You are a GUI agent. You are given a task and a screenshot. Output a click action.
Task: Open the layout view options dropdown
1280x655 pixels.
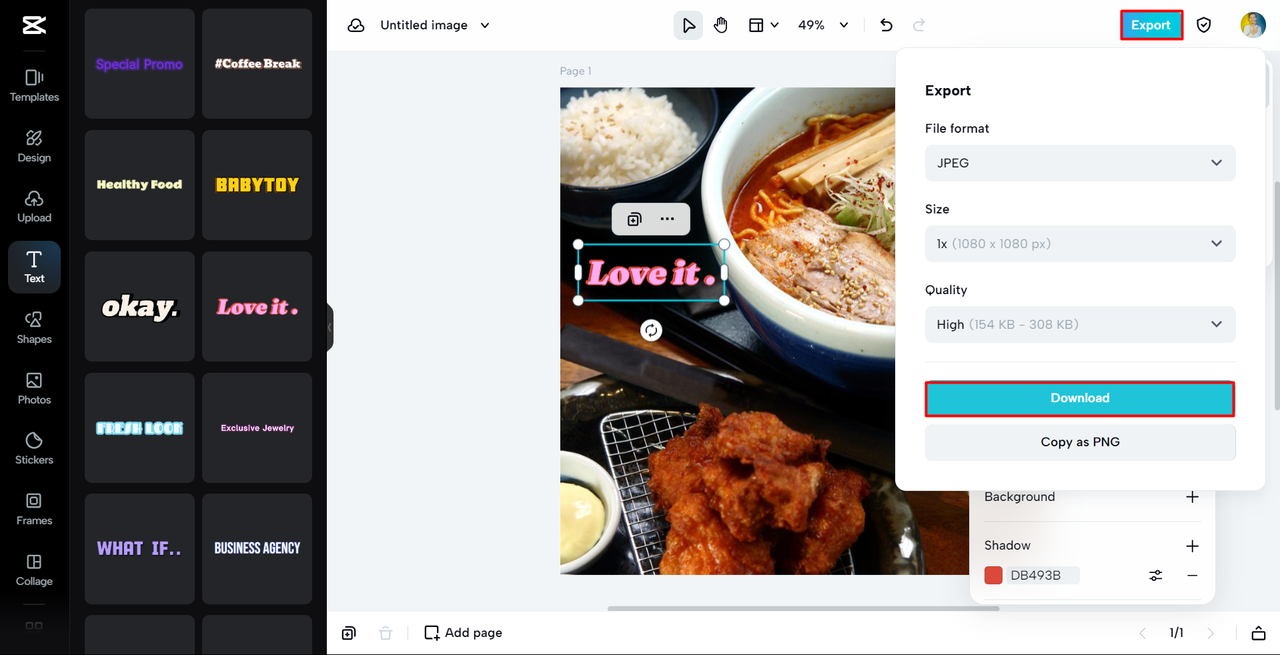tap(763, 25)
